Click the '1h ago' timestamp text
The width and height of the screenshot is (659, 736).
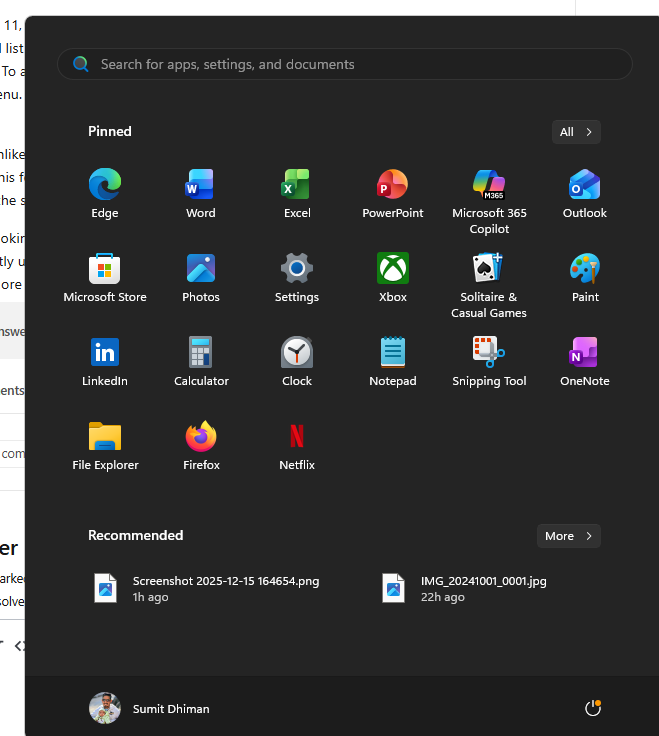click(x=150, y=597)
